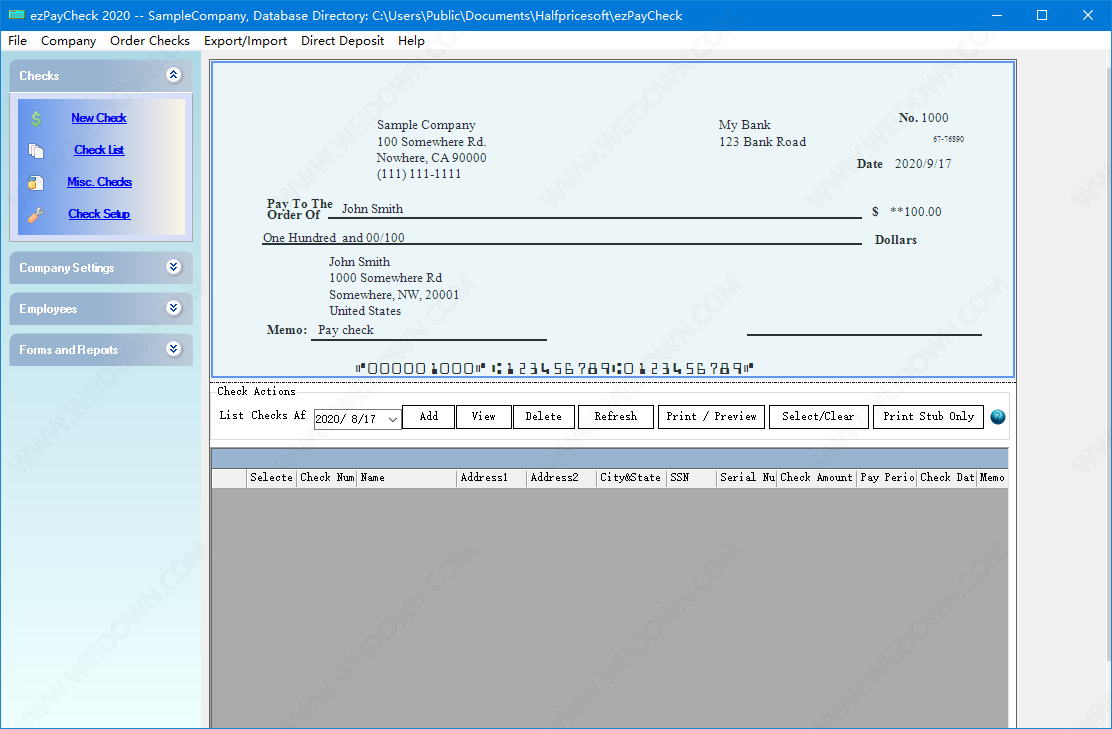Screen dimensions: 1112x729
Task: Open the Company menu
Action: (x=68, y=40)
